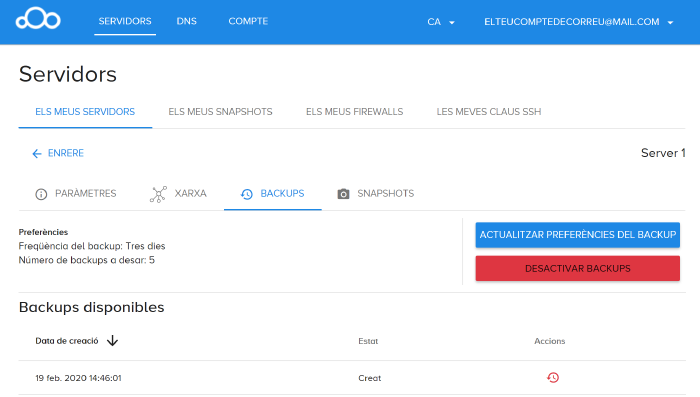The width and height of the screenshot is (700, 397).
Task: Switch to Les meves claus SSH tab
Action: point(488,112)
